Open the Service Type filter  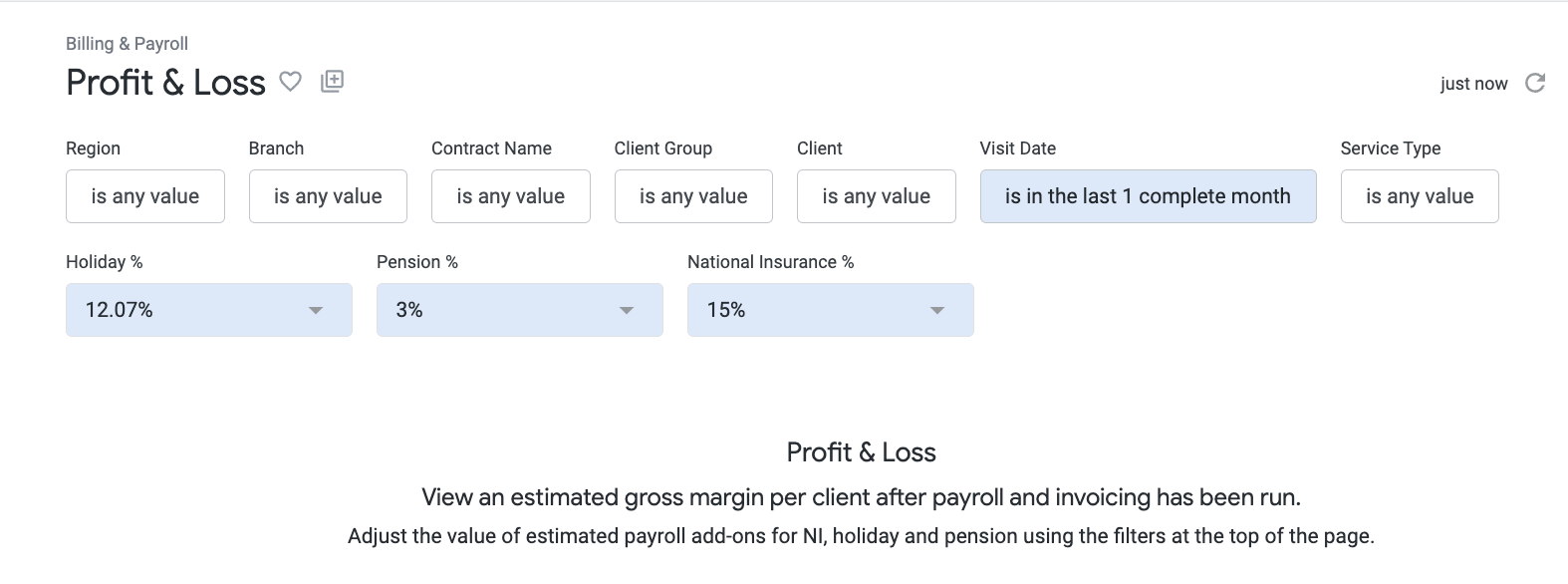pos(1420,196)
